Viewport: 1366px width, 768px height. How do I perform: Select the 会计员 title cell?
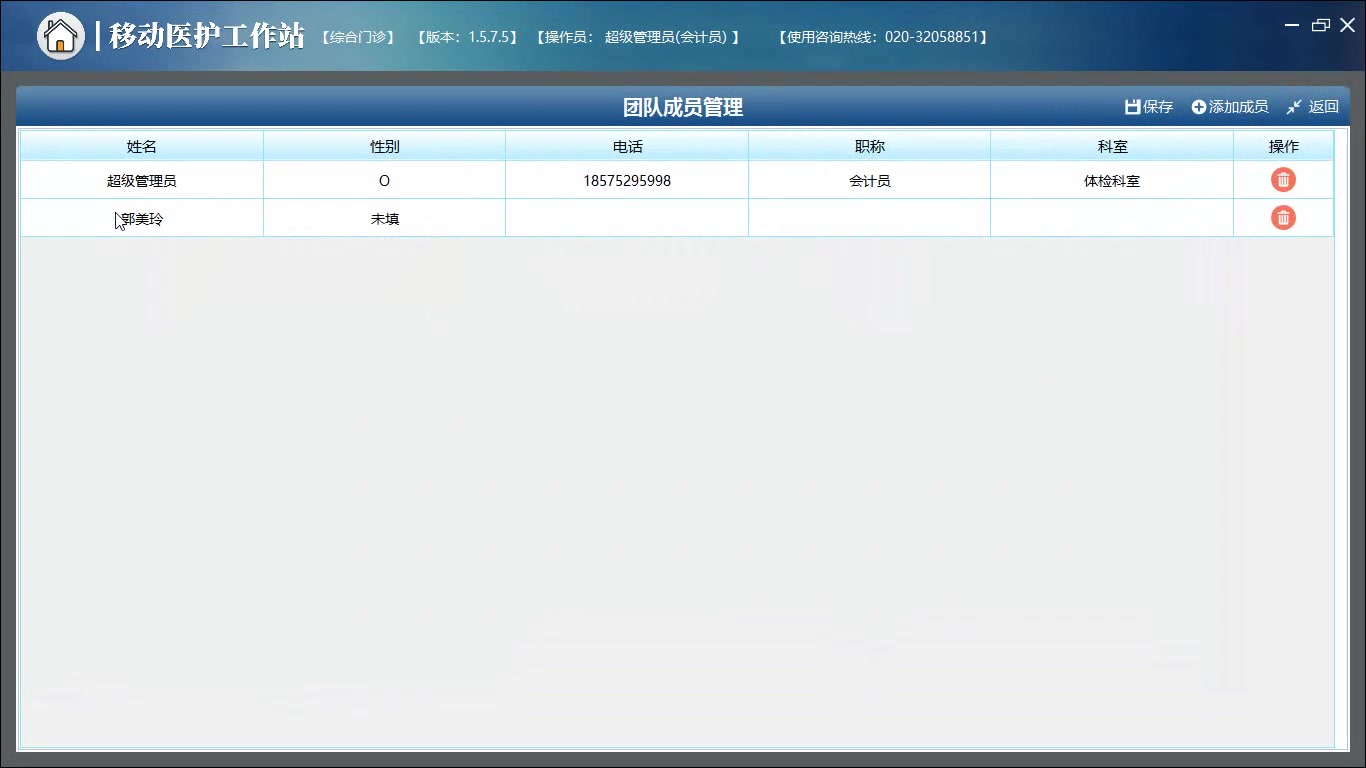click(869, 181)
